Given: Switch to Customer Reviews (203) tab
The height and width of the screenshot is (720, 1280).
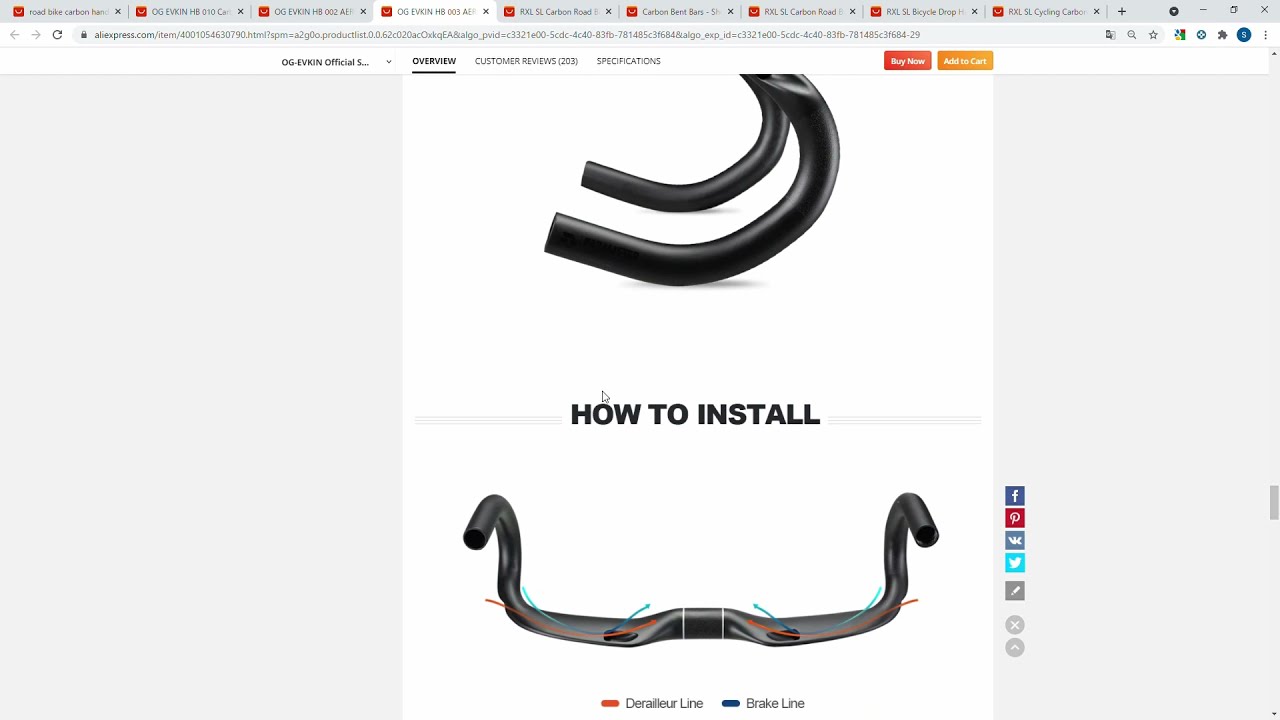Looking at the screenshot, I should click(x=526, y=61).
